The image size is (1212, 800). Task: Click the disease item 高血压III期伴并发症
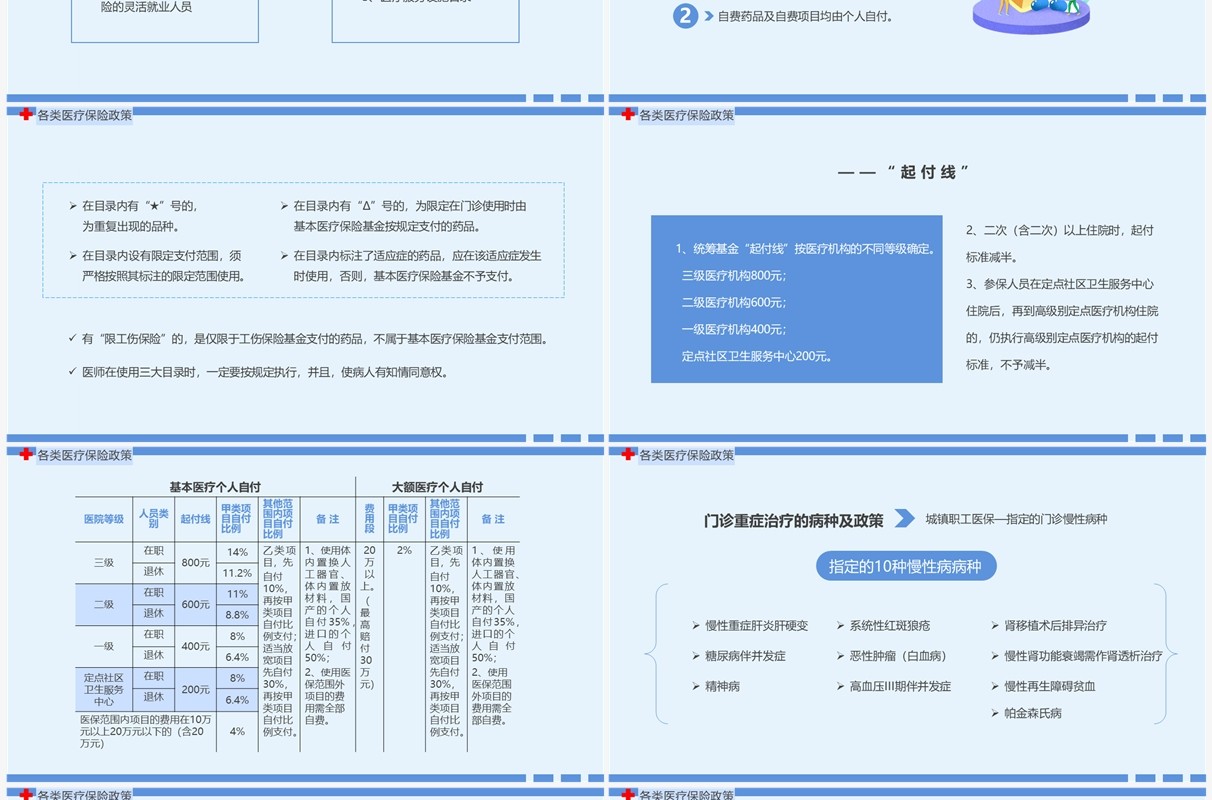tap(894, 686)
